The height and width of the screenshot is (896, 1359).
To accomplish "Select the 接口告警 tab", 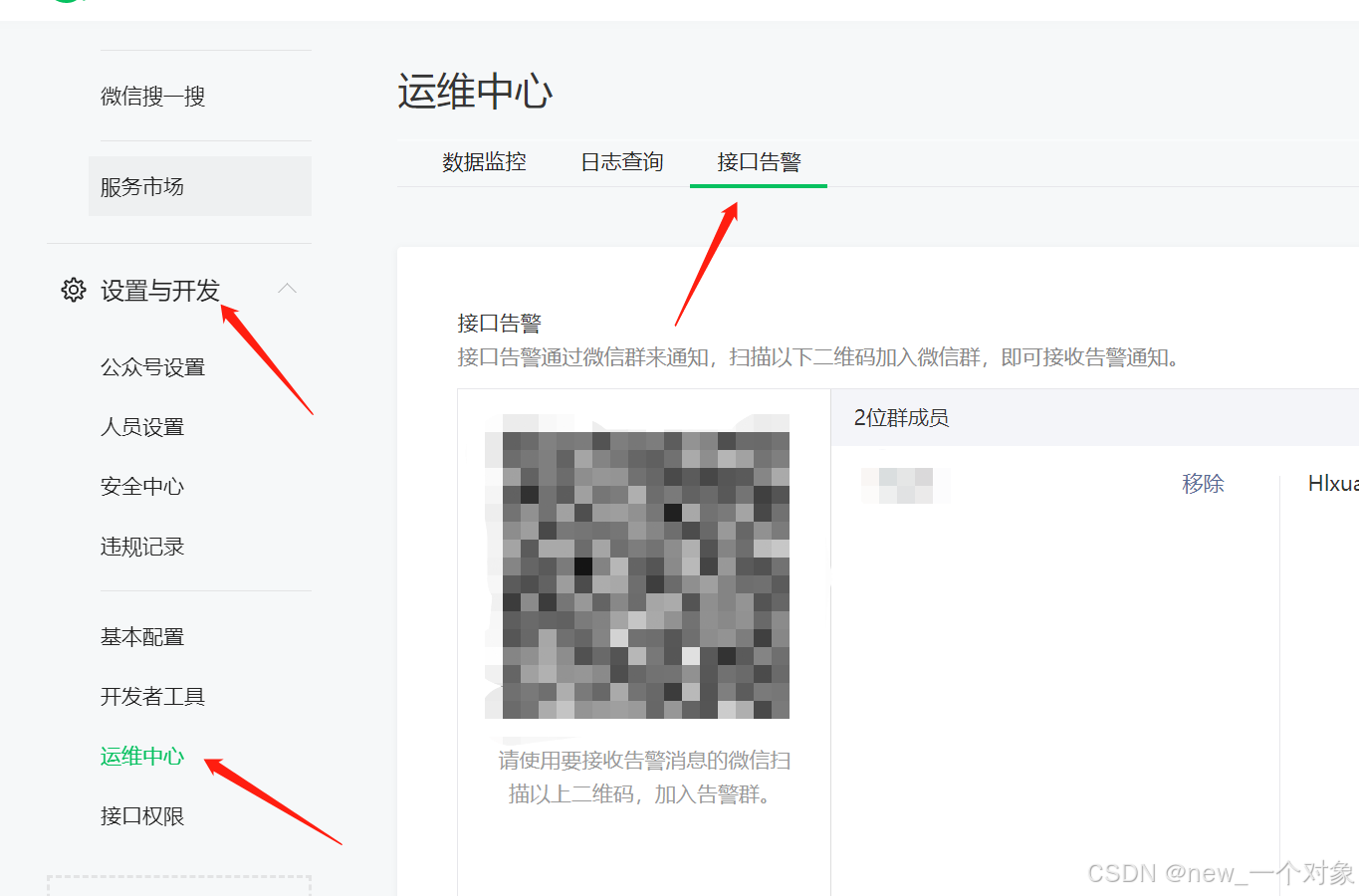I will pyautogui.click(x=759, y=162).
